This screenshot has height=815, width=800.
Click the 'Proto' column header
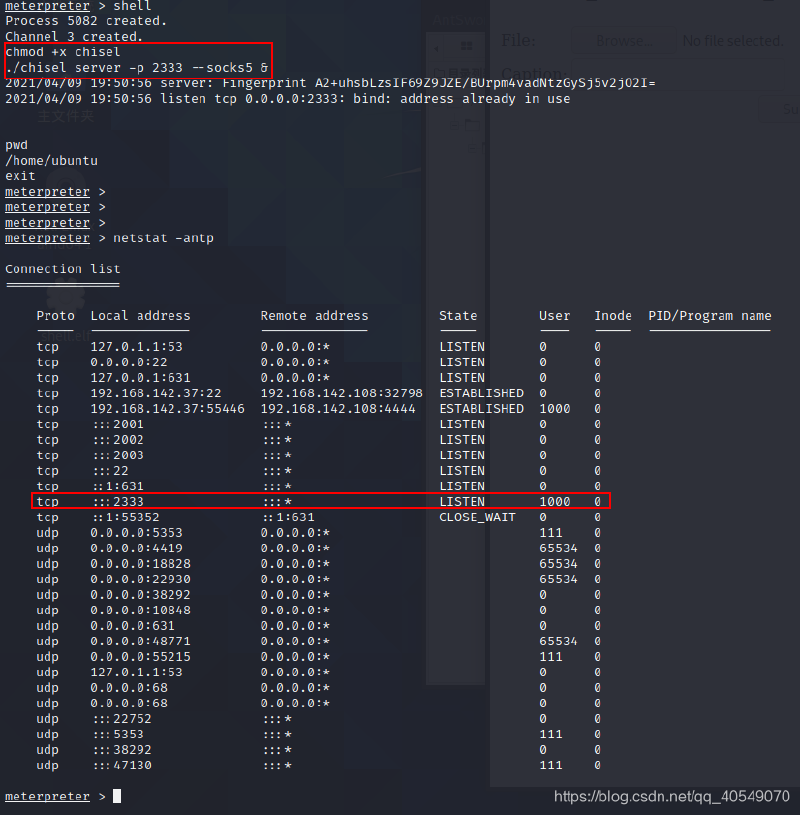55,316
